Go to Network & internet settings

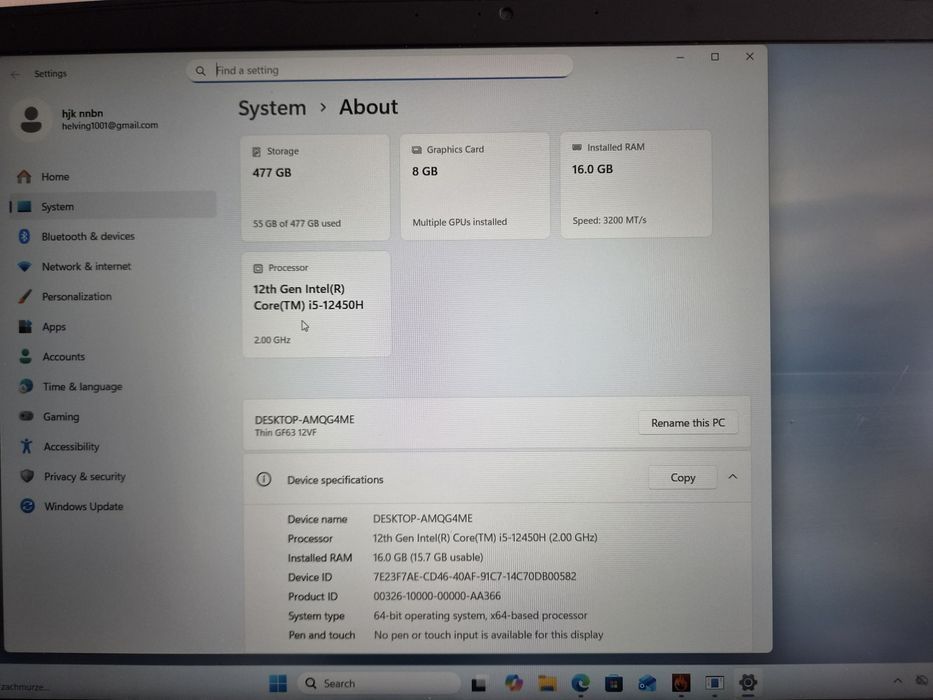(x=113, y=266)
